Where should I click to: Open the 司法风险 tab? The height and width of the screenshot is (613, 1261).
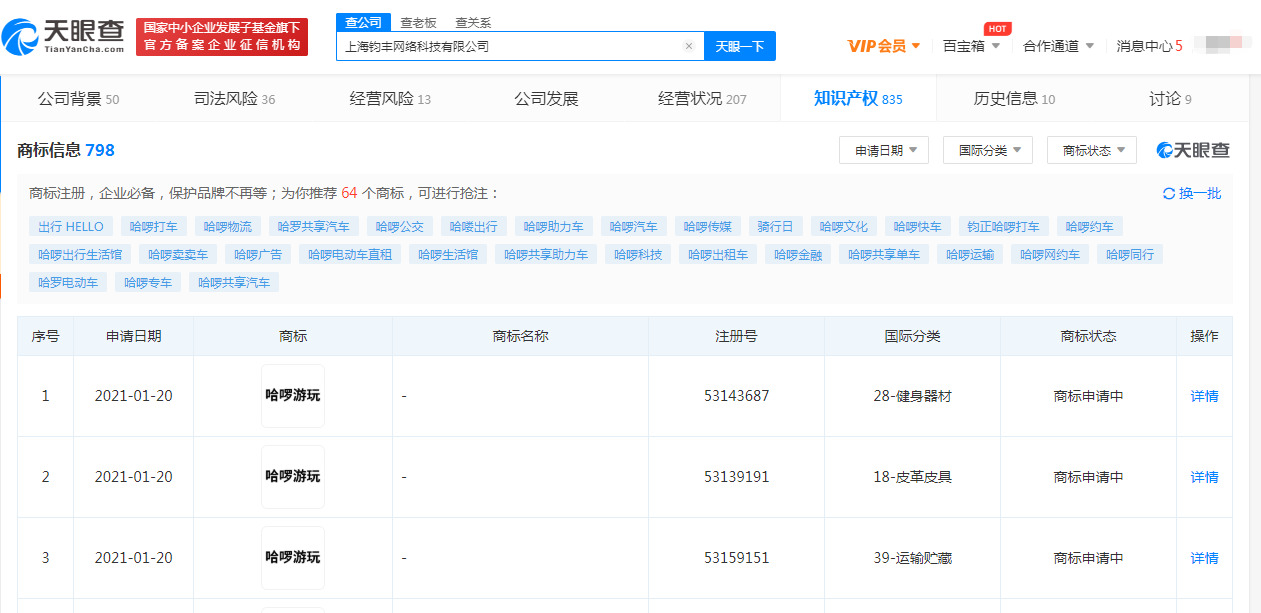234,98
